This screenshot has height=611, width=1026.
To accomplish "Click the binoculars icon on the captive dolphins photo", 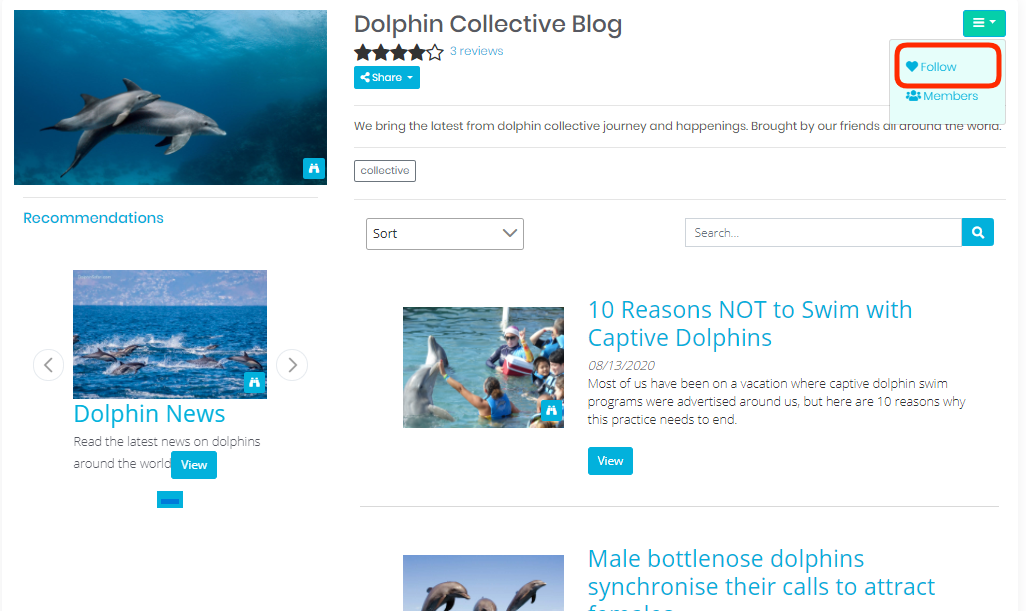I will (552, 410).
